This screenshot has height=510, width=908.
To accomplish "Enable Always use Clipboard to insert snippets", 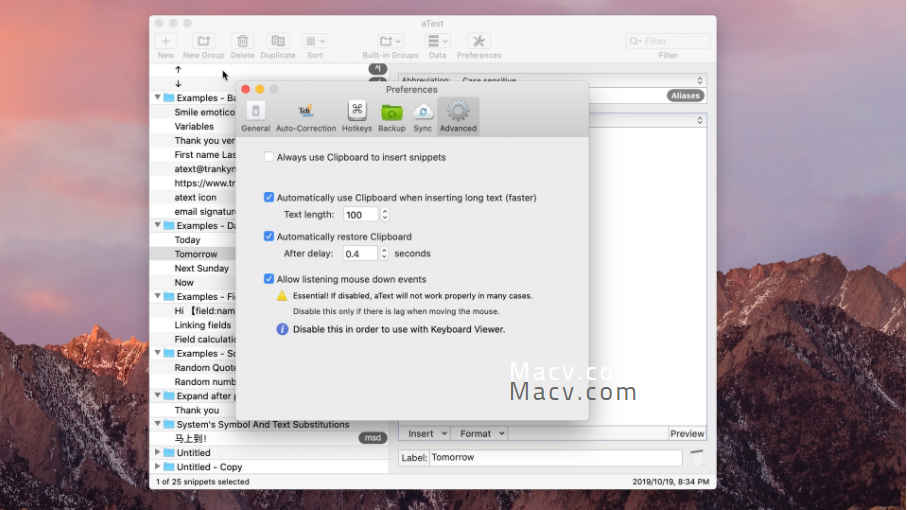I will point(269,157).
